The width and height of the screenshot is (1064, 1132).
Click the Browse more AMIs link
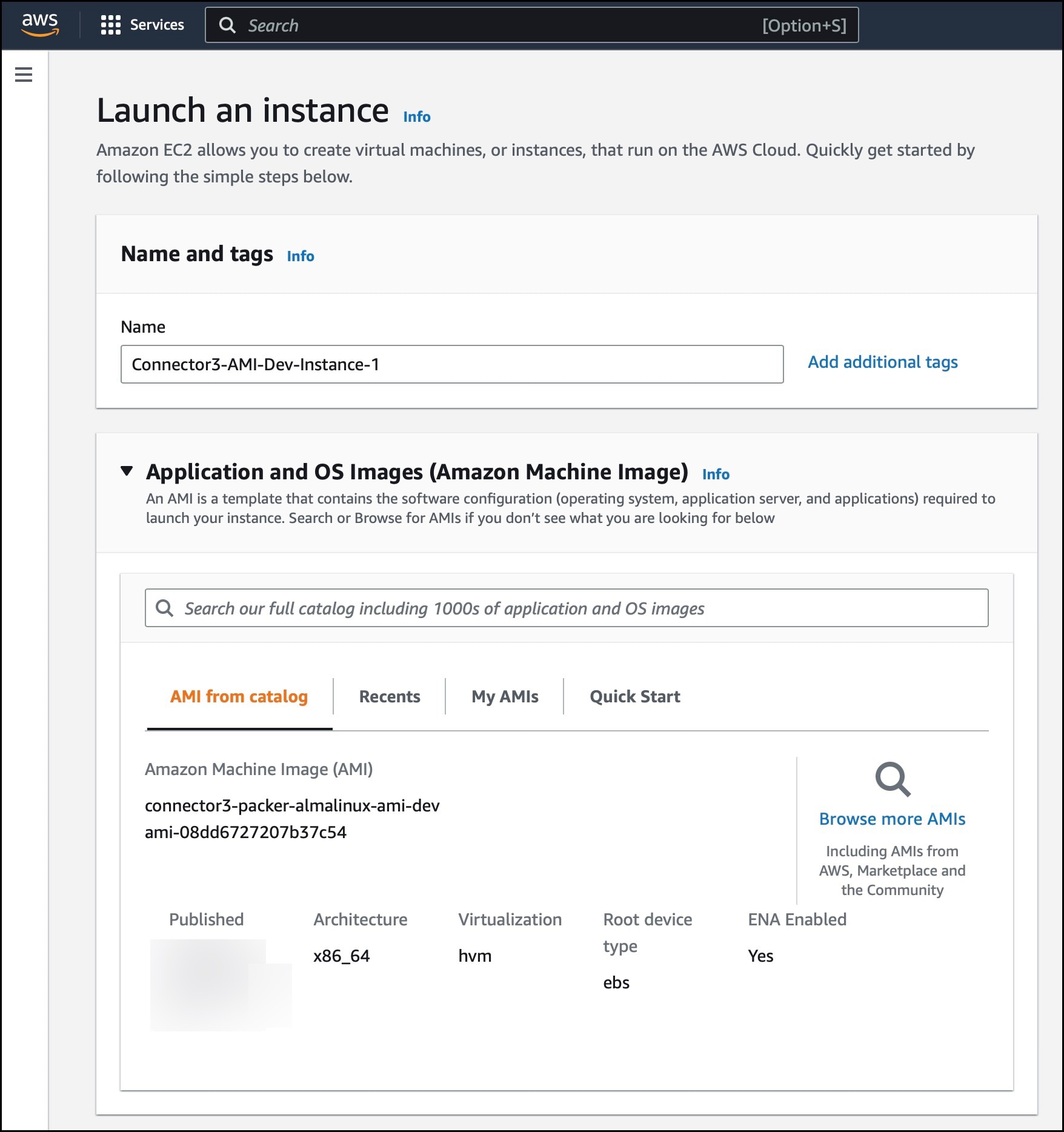tap(893, 819)
